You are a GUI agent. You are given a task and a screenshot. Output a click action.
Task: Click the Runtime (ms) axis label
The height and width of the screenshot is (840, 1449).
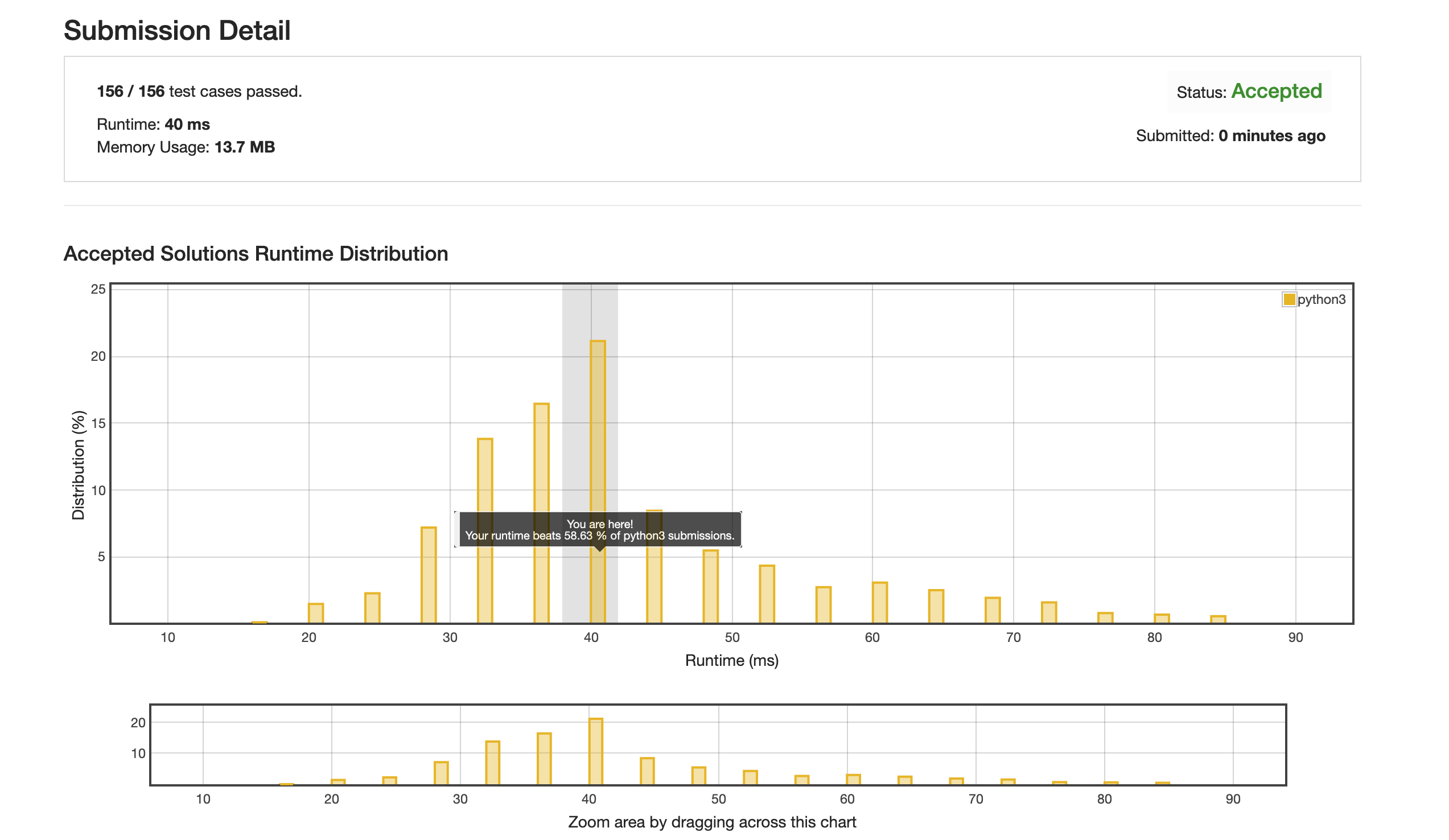731,660
